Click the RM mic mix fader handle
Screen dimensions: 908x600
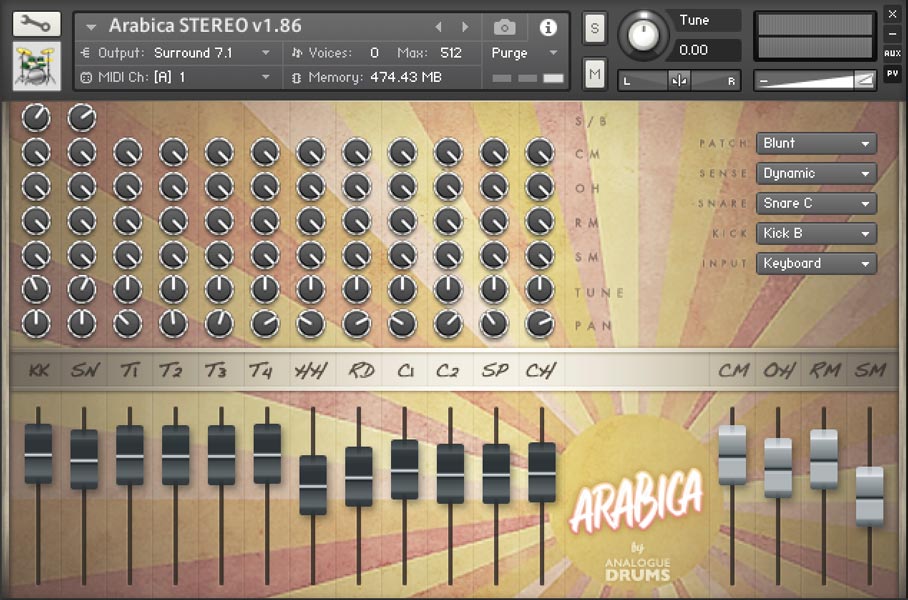824,459
